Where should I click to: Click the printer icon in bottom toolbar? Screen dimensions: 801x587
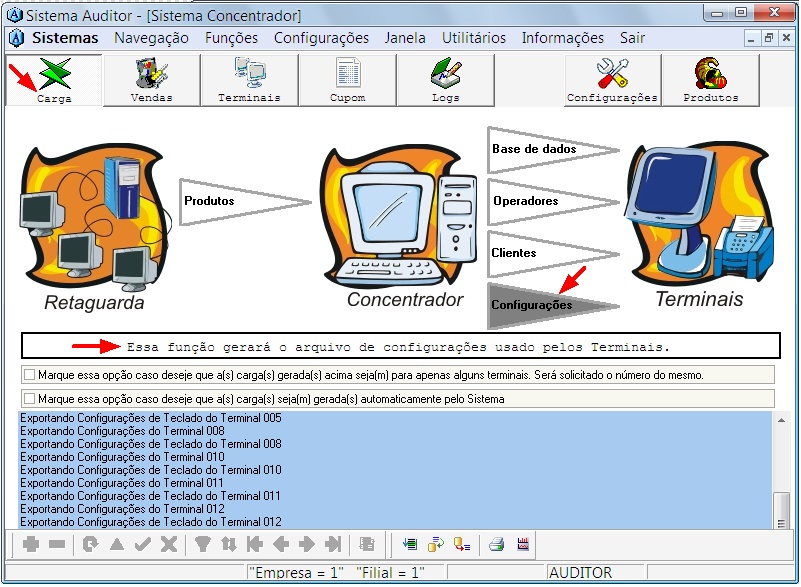click(496, 545)
